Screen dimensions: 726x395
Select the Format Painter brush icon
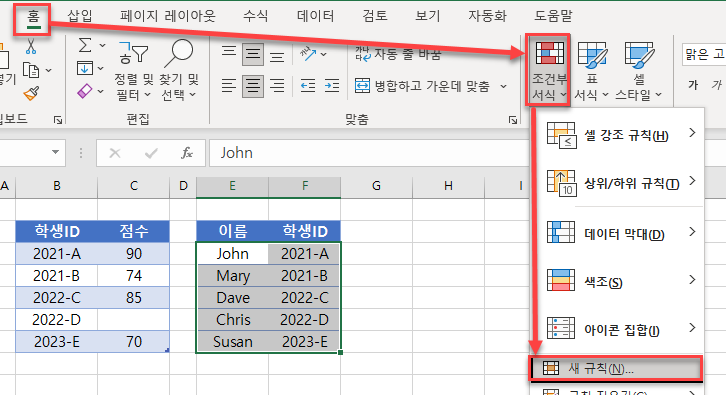click(x=31, y=94)
